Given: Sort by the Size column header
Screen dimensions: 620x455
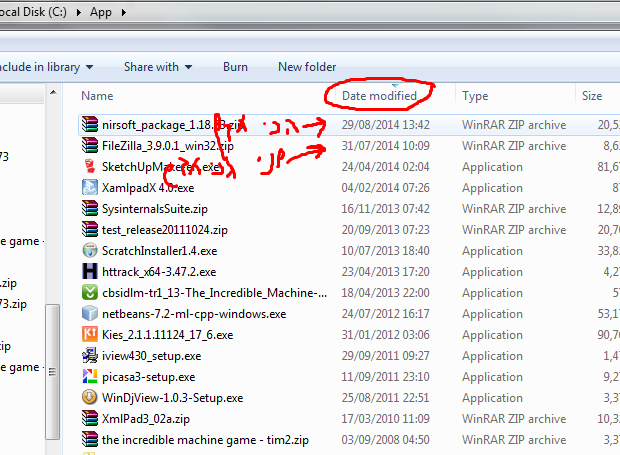Looking at the screenshot, I should pos(592,96).
